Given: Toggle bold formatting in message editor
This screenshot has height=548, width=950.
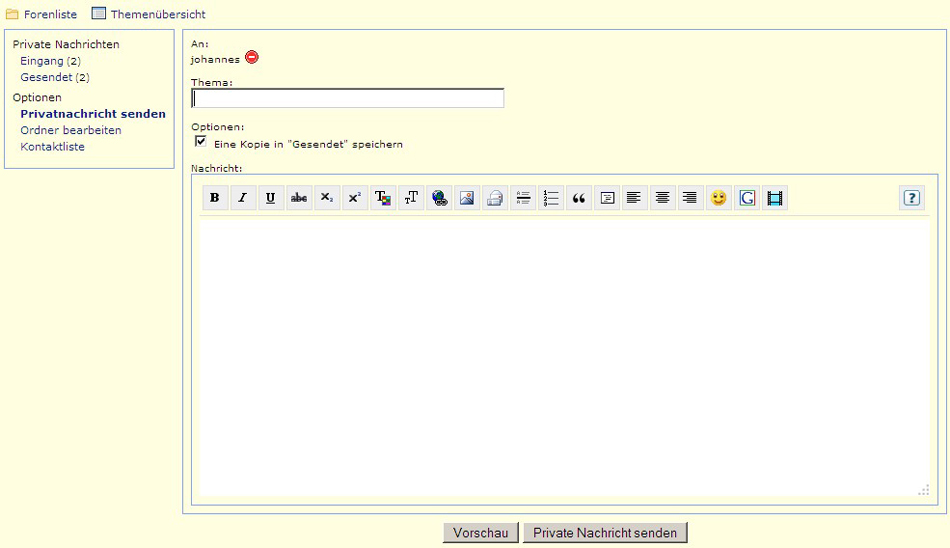Looking at the screenshot, I should 214,198.
